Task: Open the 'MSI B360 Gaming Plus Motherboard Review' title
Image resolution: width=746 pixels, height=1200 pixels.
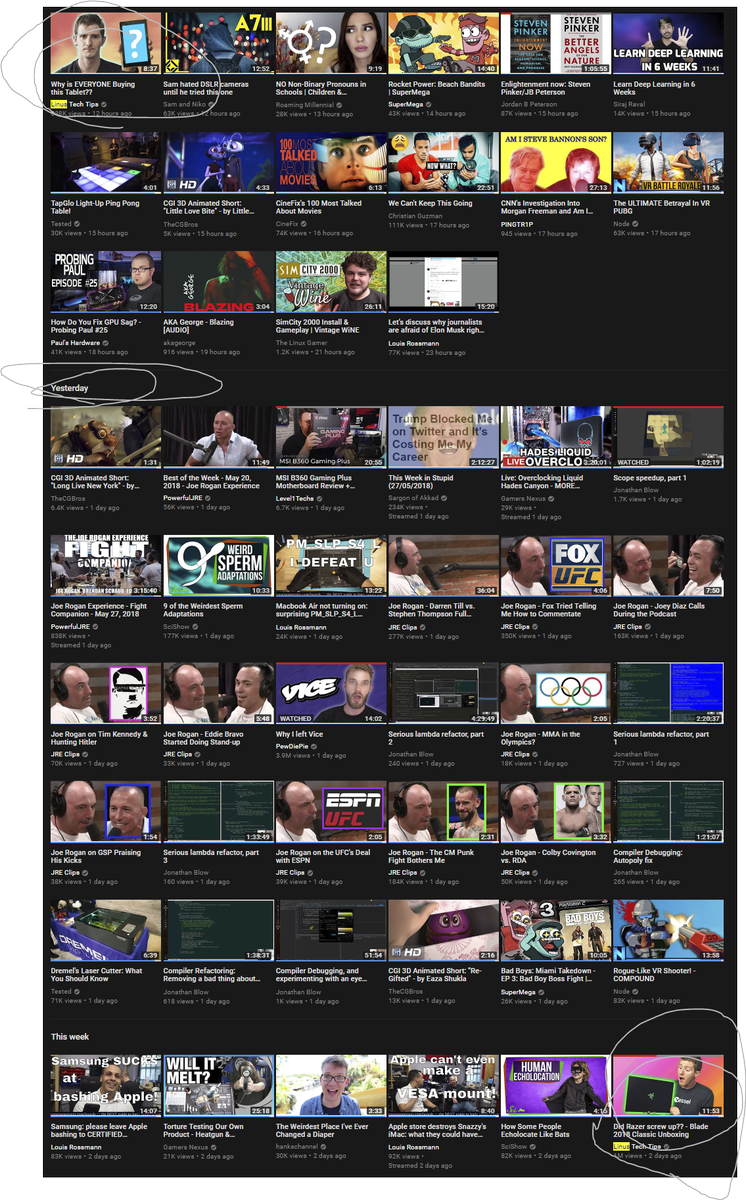Action: coord(323,482)
